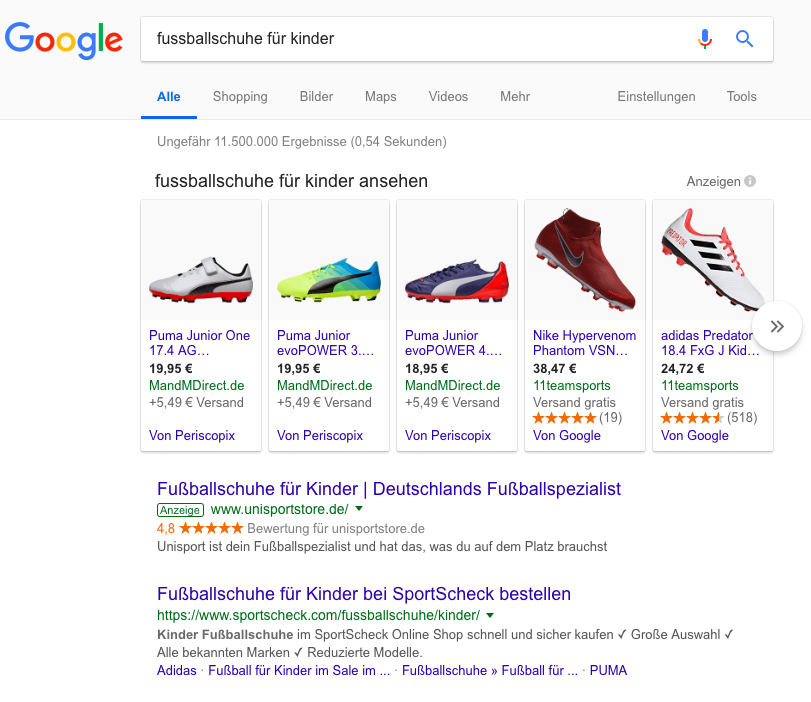Expand the sportscheck.com URL dropdown arrow
This screenshot has height=702, width=811.
pos(490,615)
